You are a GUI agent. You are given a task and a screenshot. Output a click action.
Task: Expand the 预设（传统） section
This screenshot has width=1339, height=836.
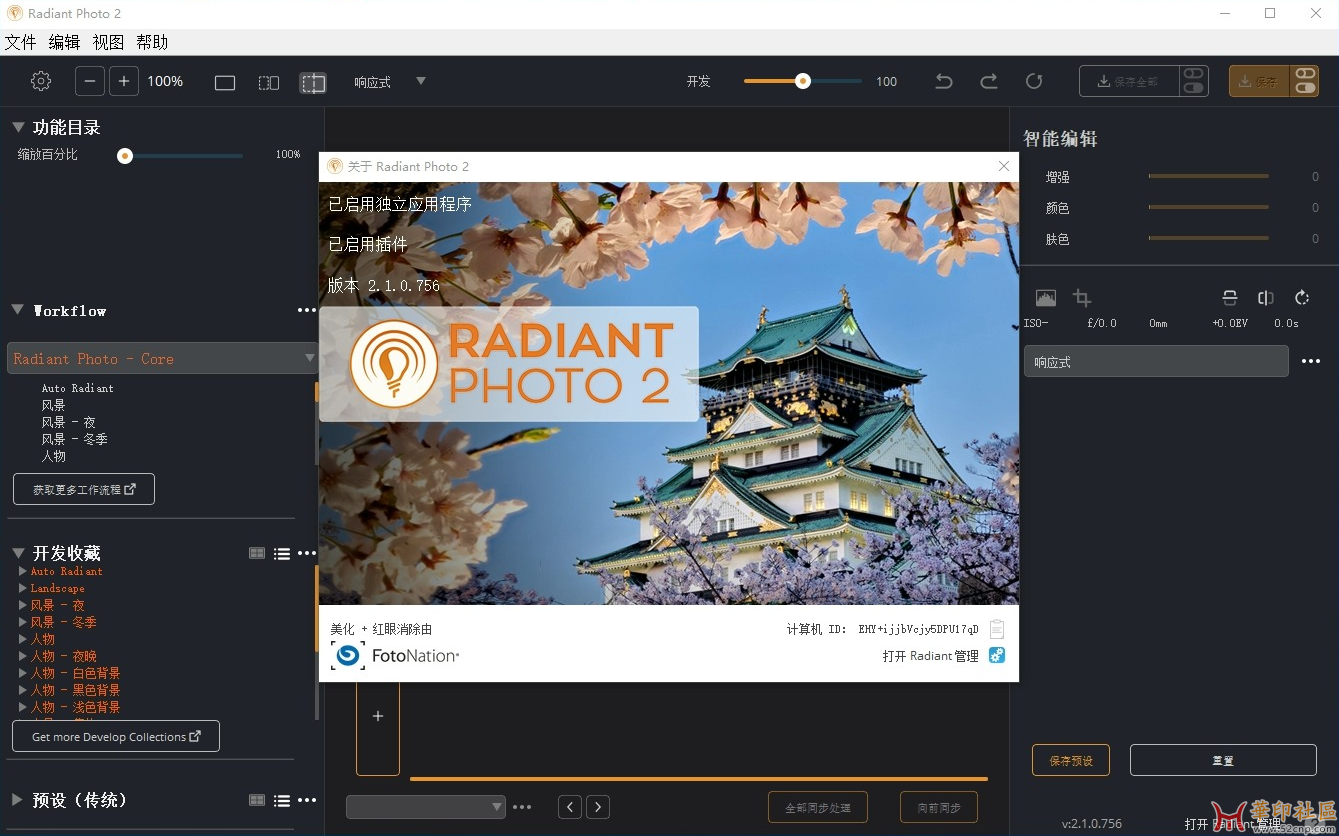pyautogui.click(x=18, y=800)
